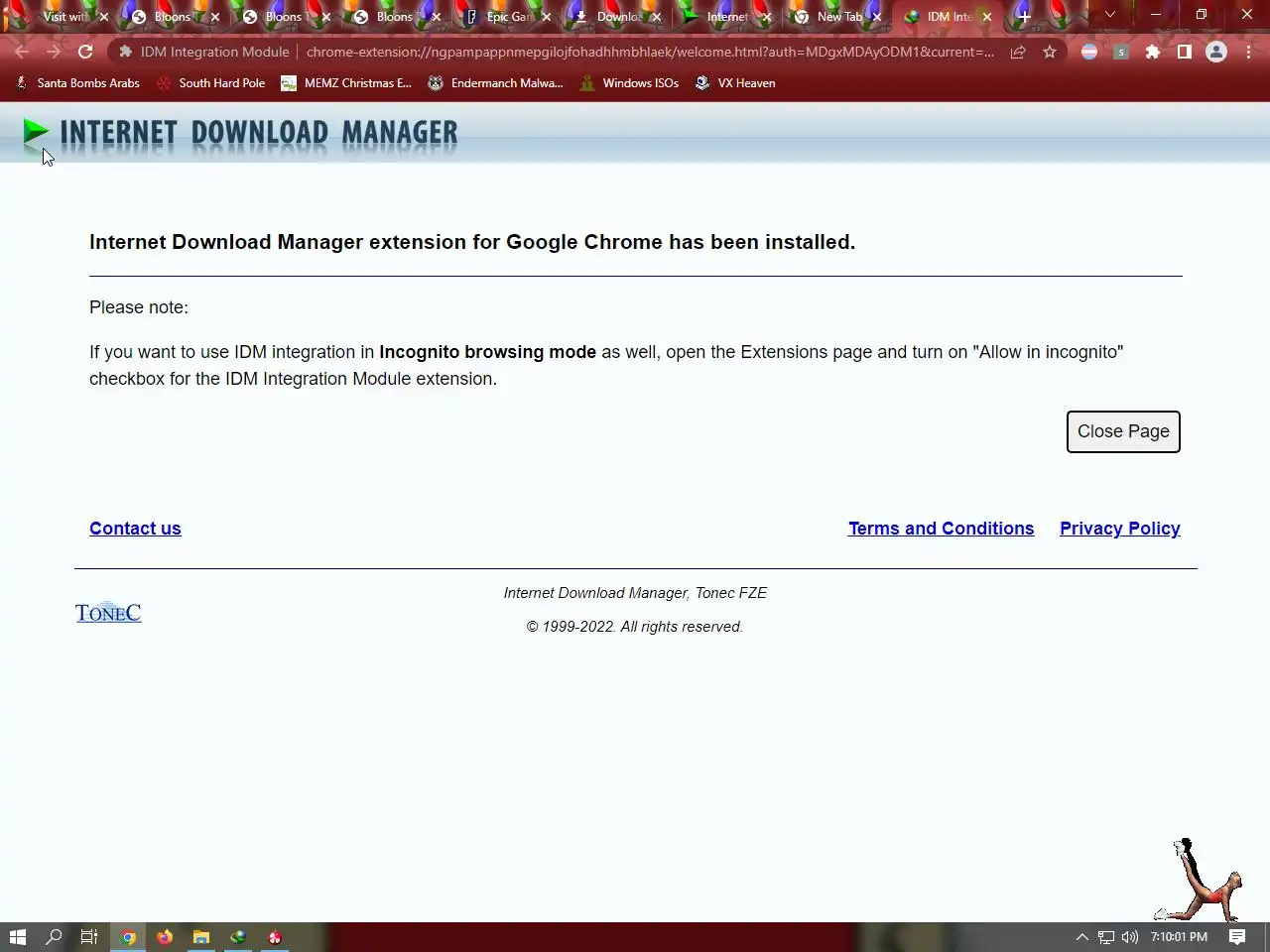Click the Internet Download Manager header logo
Screen dimensions: 1270x952
click(x=240, y=133)
